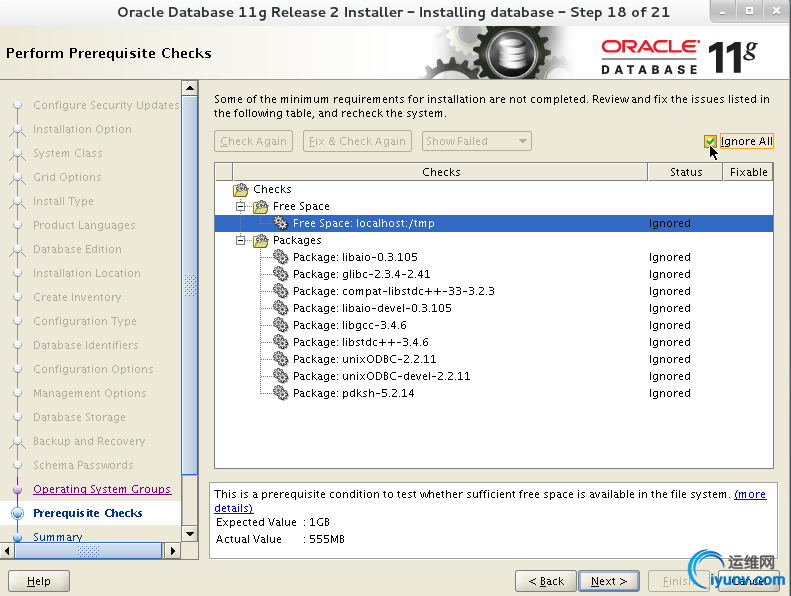Click the Fixable column header
791x596 pixels.
[x=748, y=172]
